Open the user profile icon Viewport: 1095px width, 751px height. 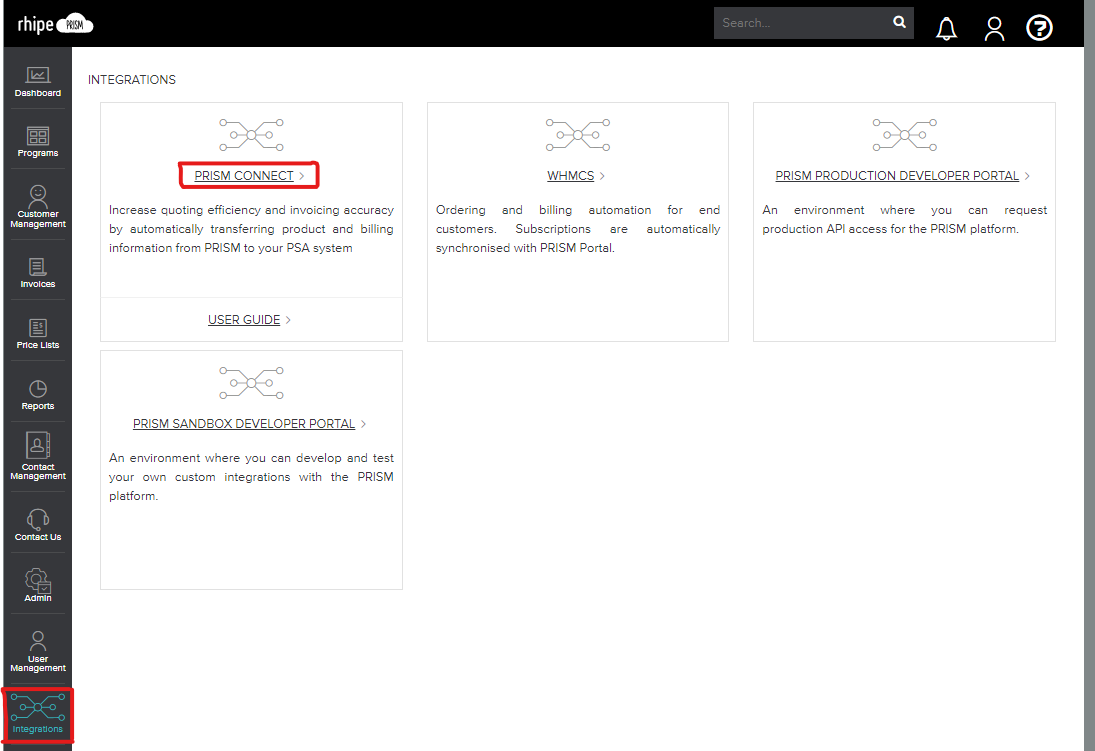[994, 28]
